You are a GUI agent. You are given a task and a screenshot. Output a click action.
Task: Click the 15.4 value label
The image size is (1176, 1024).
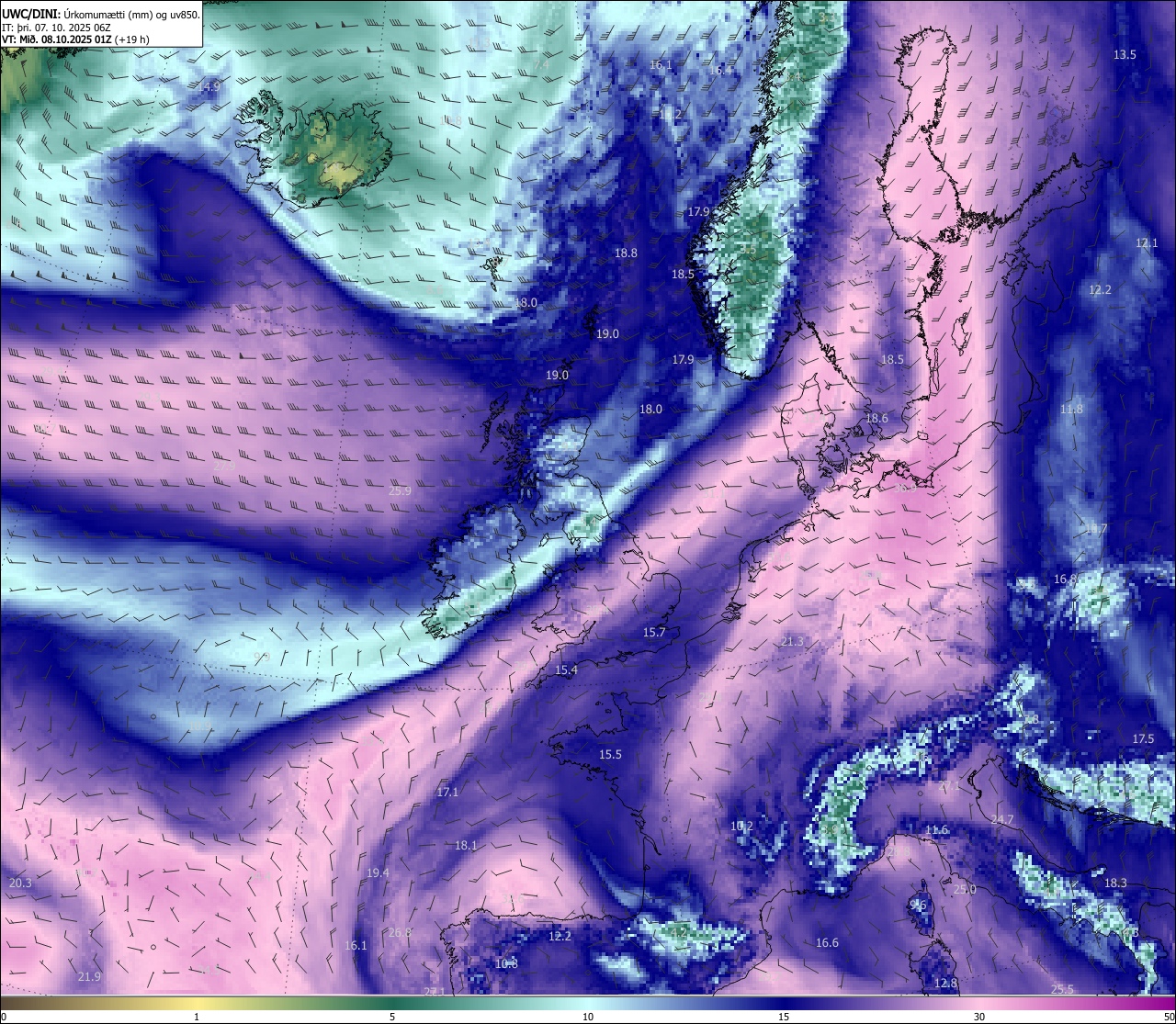[566, 670]
